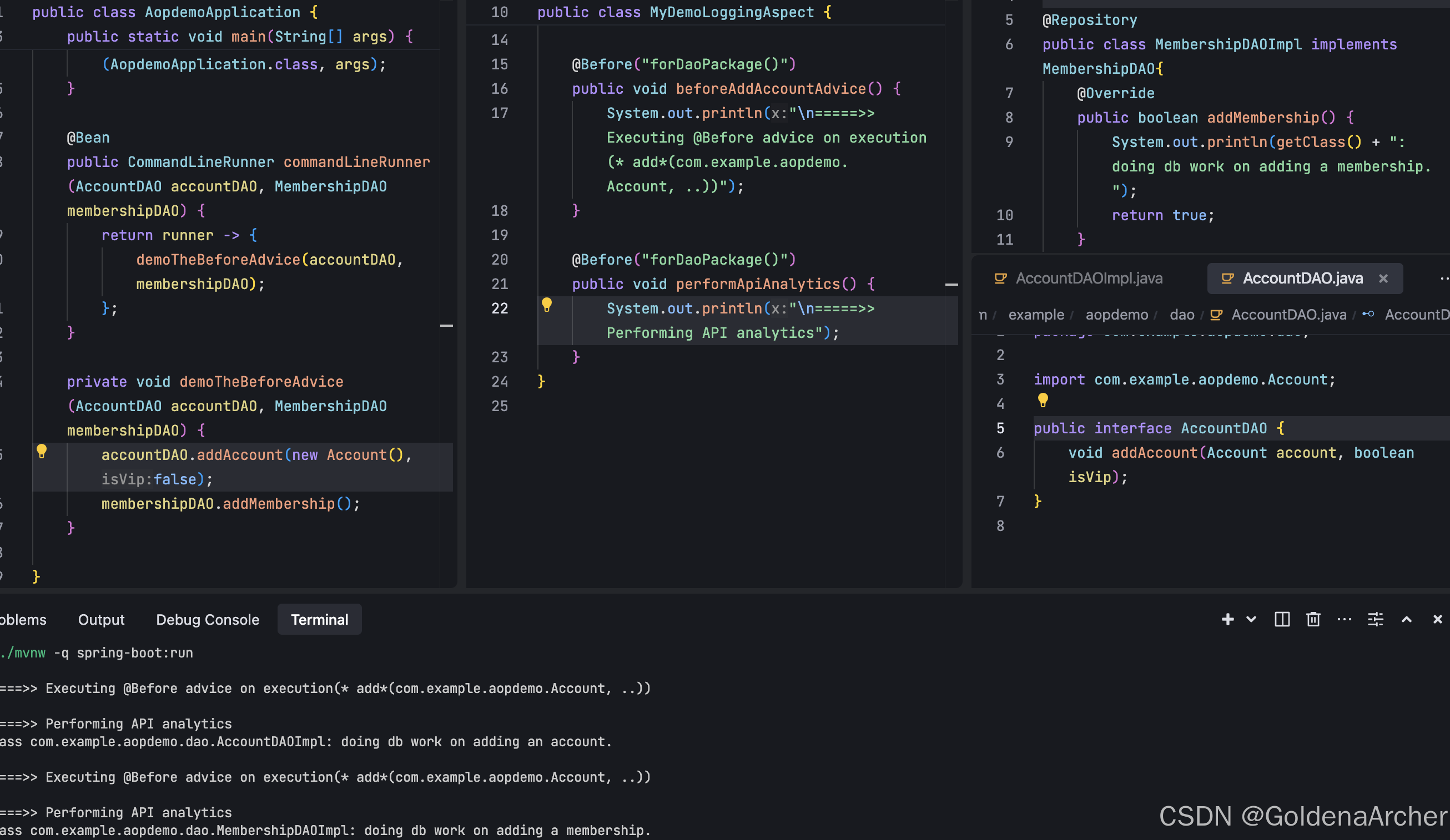This screenshot has width=1450, height=840.
Task: Click the 'dao' breadcrumb segment
Action: 1182,315
